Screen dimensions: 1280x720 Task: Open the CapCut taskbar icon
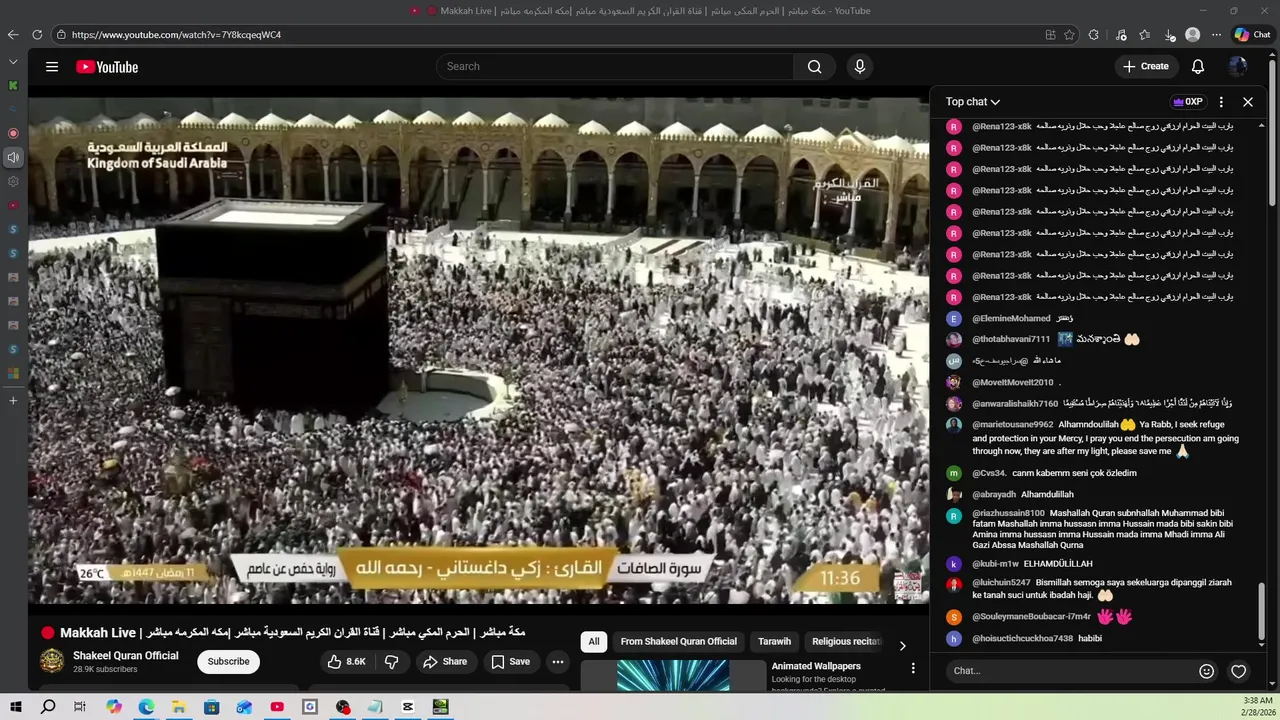pyautogui.click(x=408, y=707)
